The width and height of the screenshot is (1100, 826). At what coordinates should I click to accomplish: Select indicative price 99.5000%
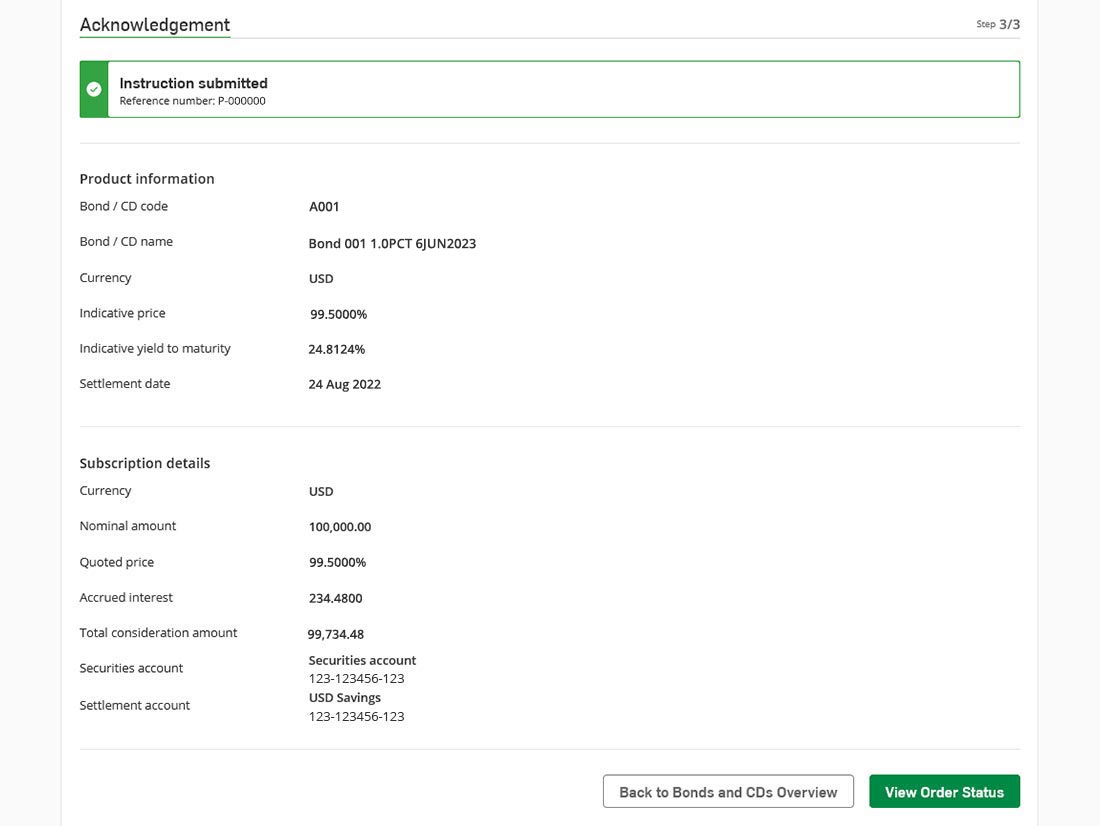[338, 314]
